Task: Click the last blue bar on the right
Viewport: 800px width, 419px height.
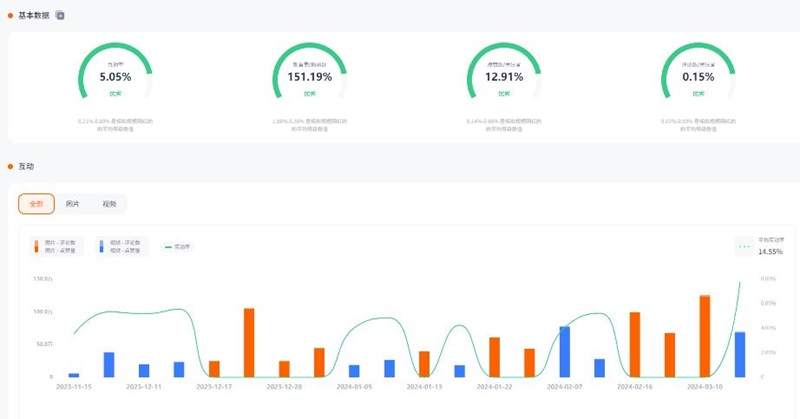Action: (740, 354)
